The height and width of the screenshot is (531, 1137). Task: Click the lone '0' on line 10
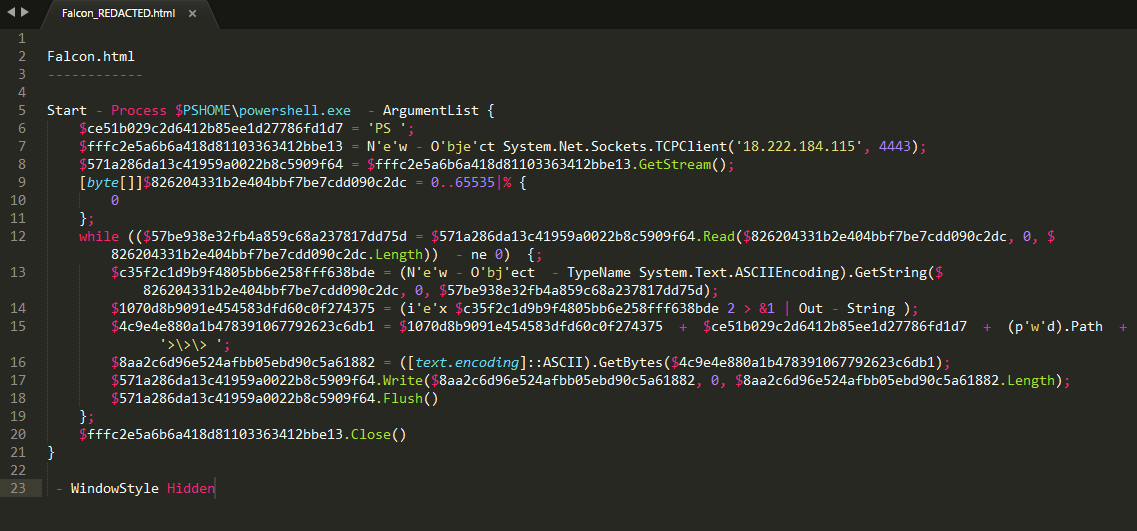click(x=115, y=200)
